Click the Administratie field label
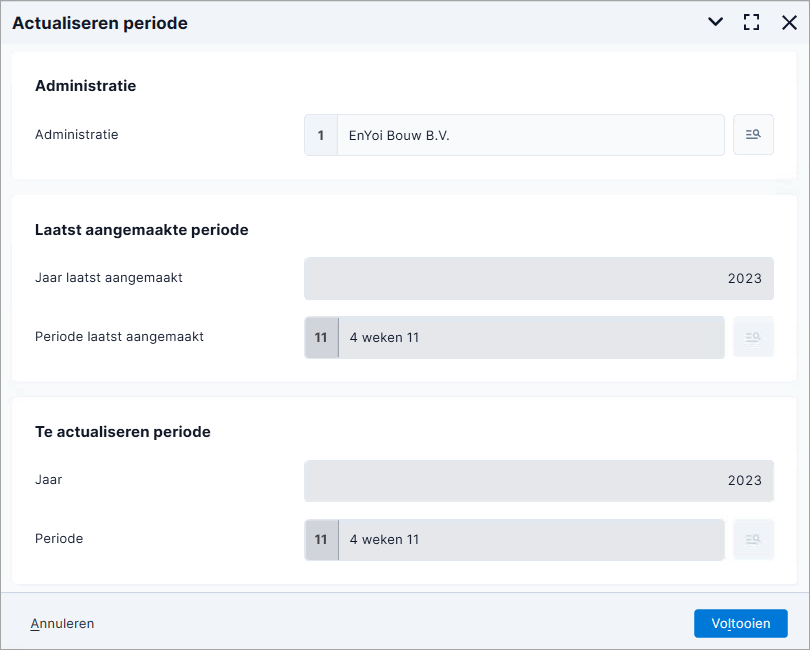Screen dimensions: 810x650 76,134
